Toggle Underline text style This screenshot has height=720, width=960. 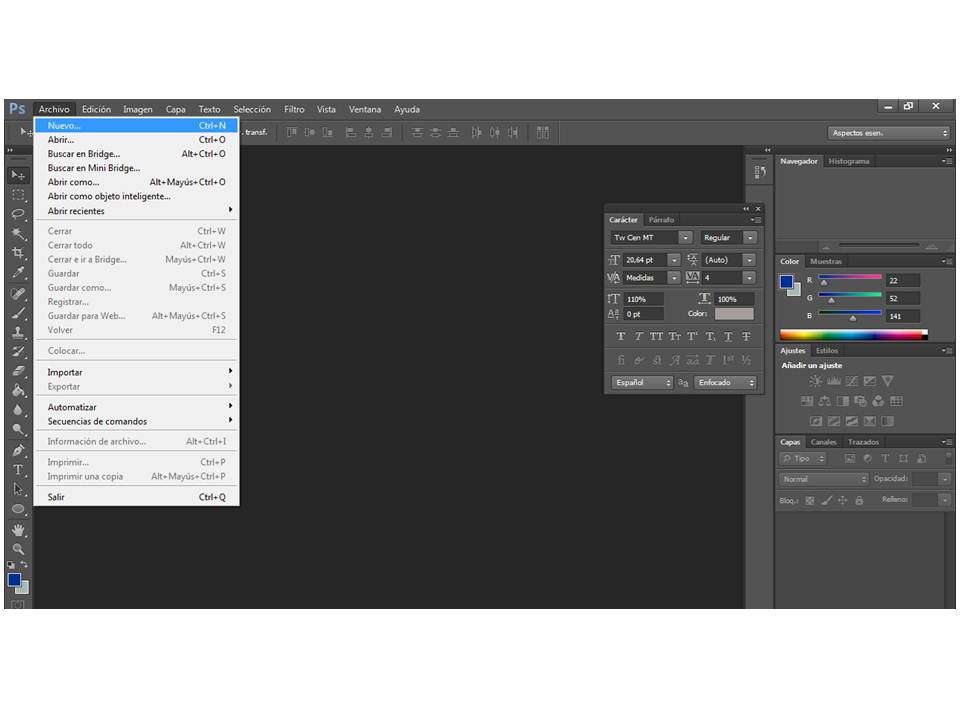pos(728,336)
